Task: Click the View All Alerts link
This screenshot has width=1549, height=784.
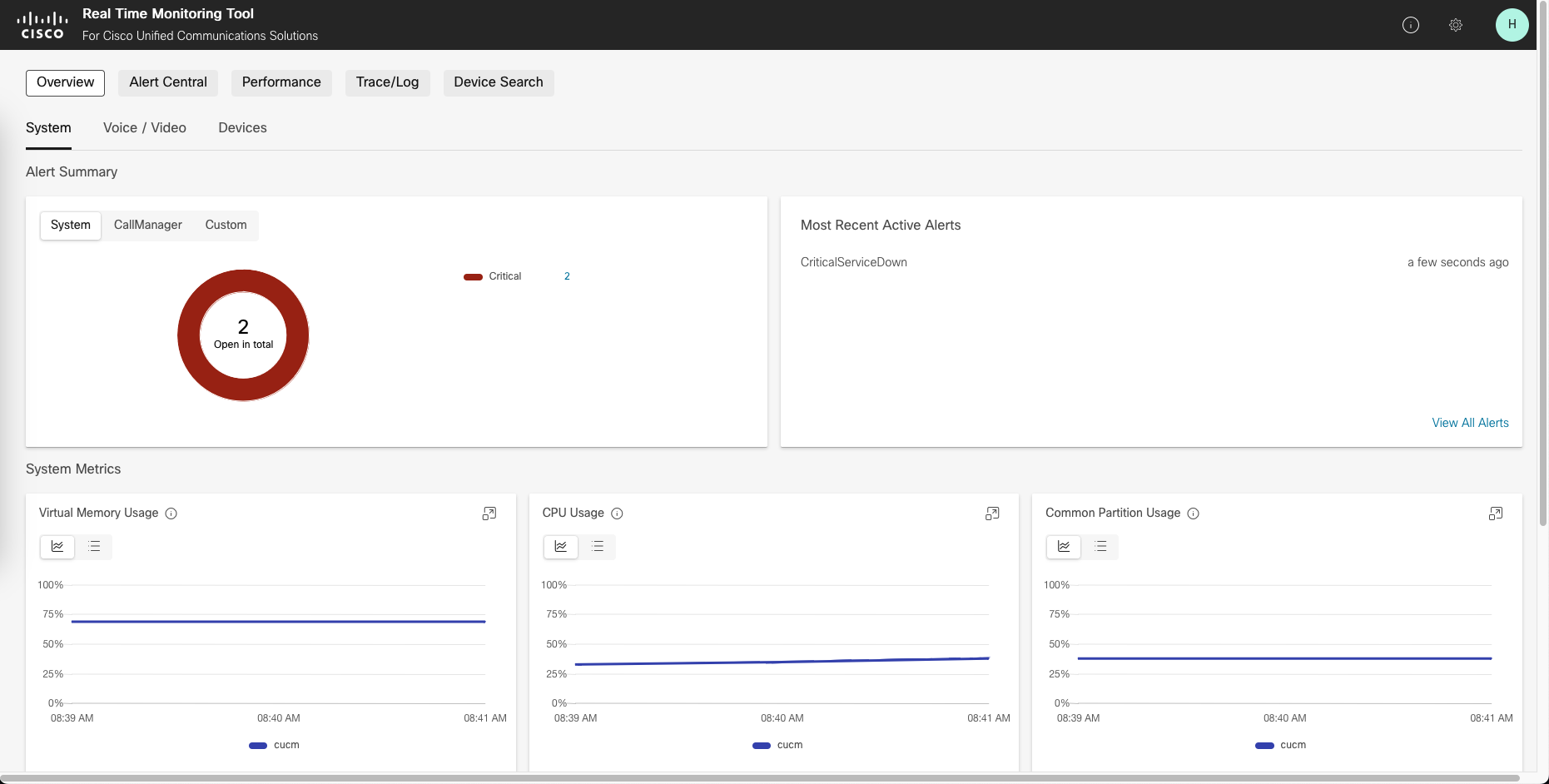Action: click(x=1470, y=423)
